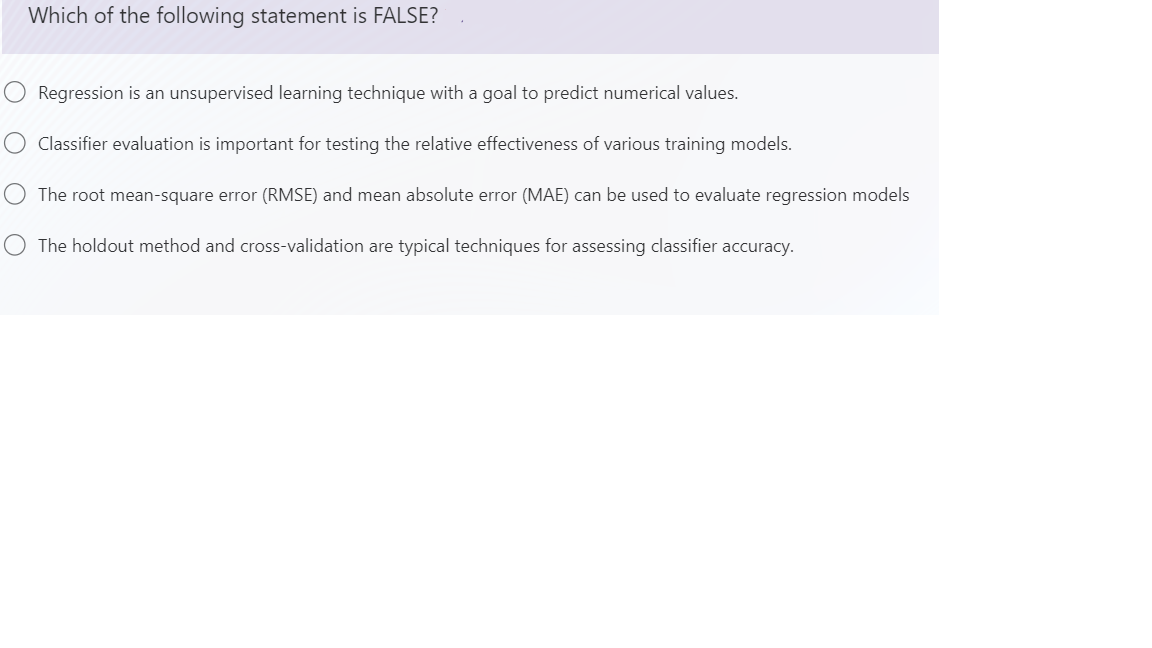Image resolution: width=1152 pixels, height=648 pixels.
Task: Click the radio button for the second statement
Action: [x=15, y=143]
